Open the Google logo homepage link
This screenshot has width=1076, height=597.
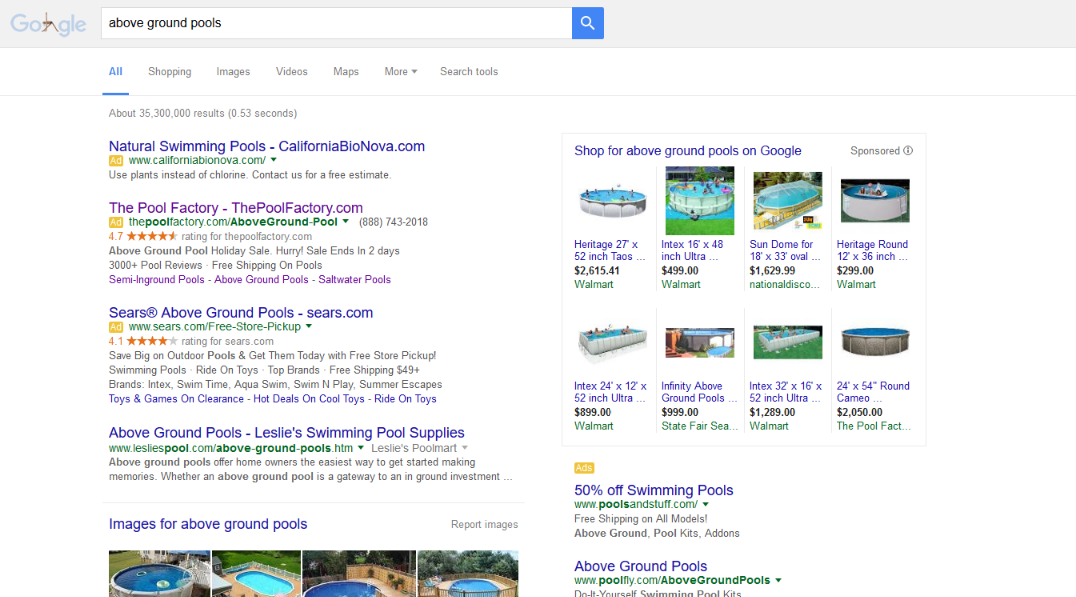(48, 24)
